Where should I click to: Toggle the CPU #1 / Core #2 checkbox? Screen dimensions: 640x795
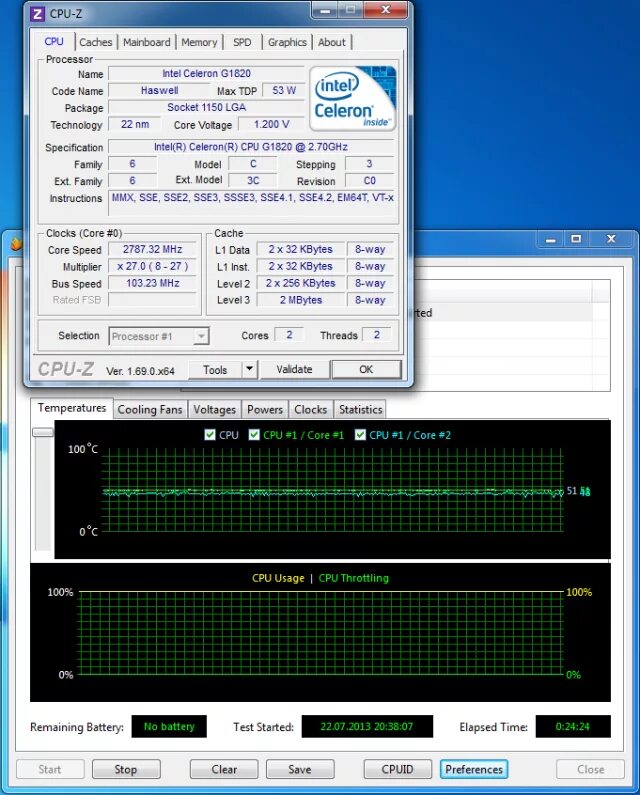coord(360,435)
